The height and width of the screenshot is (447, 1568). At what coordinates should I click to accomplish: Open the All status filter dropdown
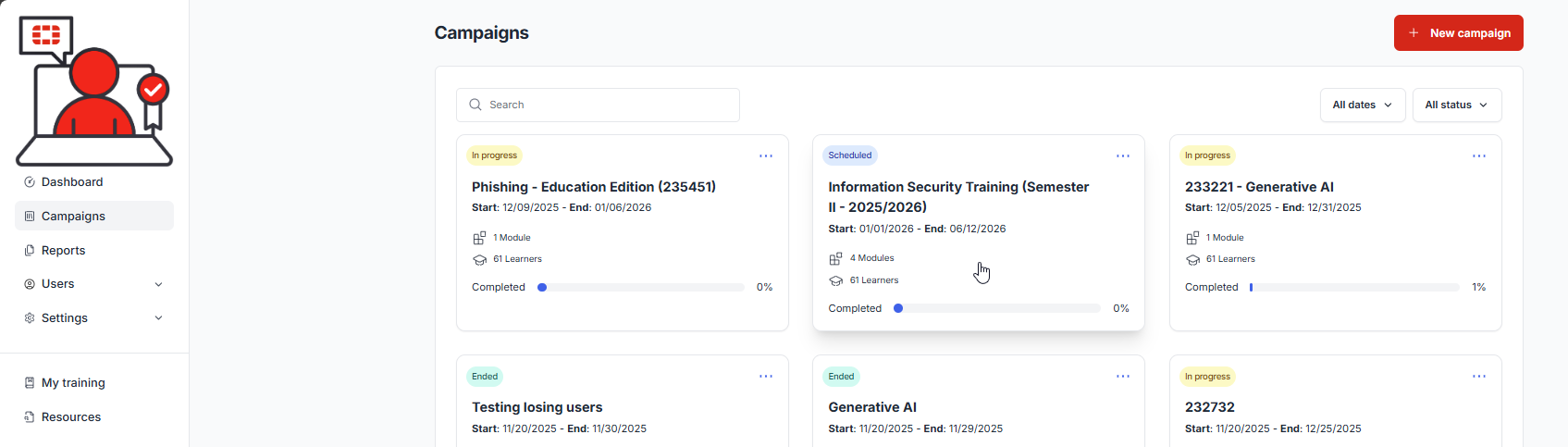point(1457,105)
